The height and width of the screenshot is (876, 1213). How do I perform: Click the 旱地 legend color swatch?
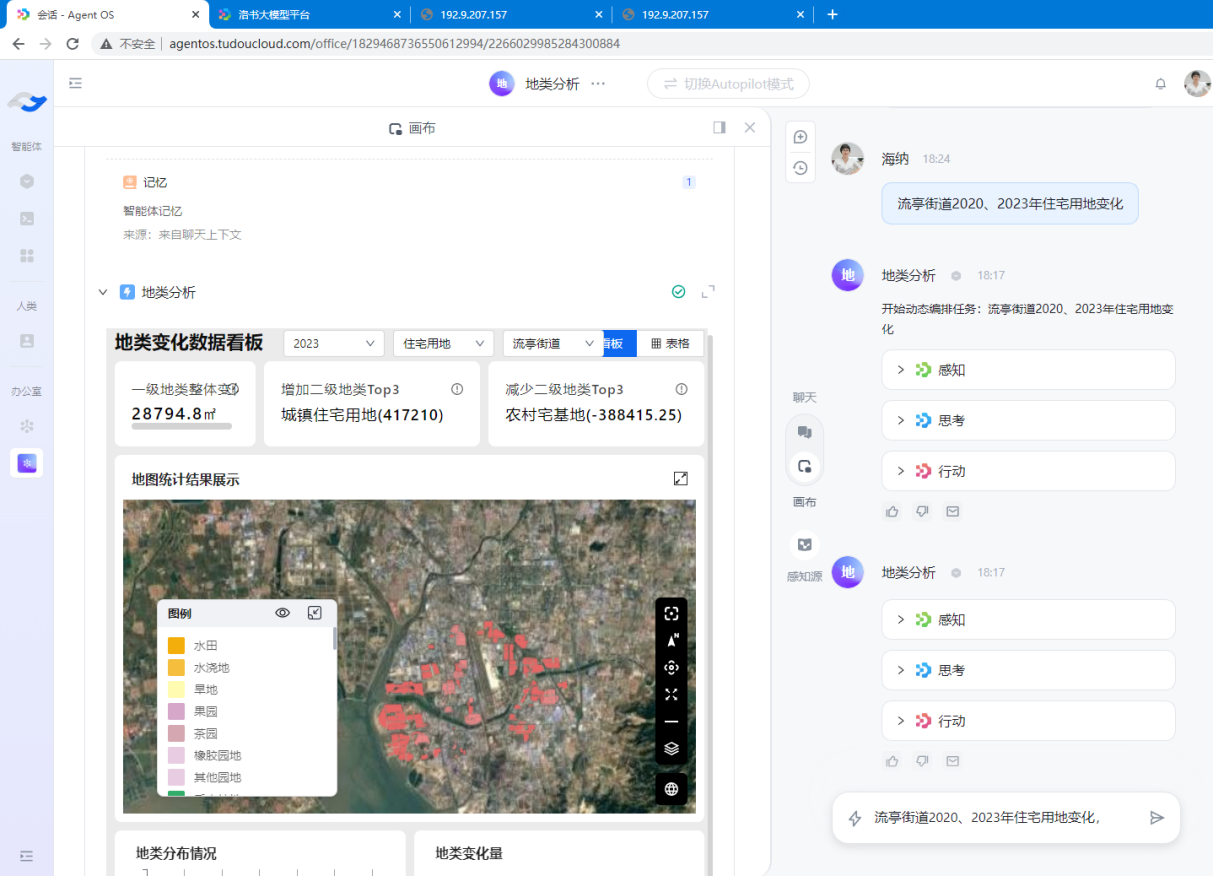pos(176,690)
